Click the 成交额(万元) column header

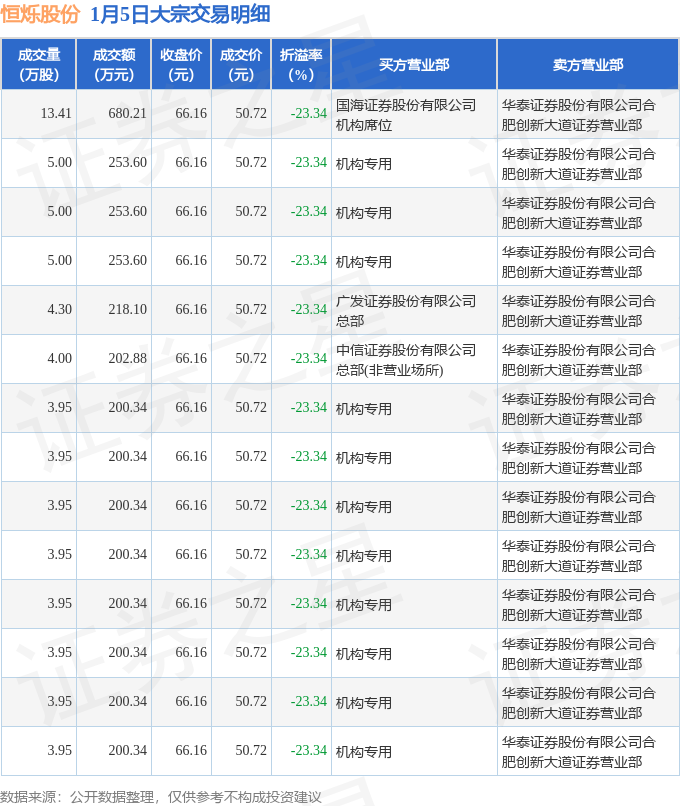113,64
